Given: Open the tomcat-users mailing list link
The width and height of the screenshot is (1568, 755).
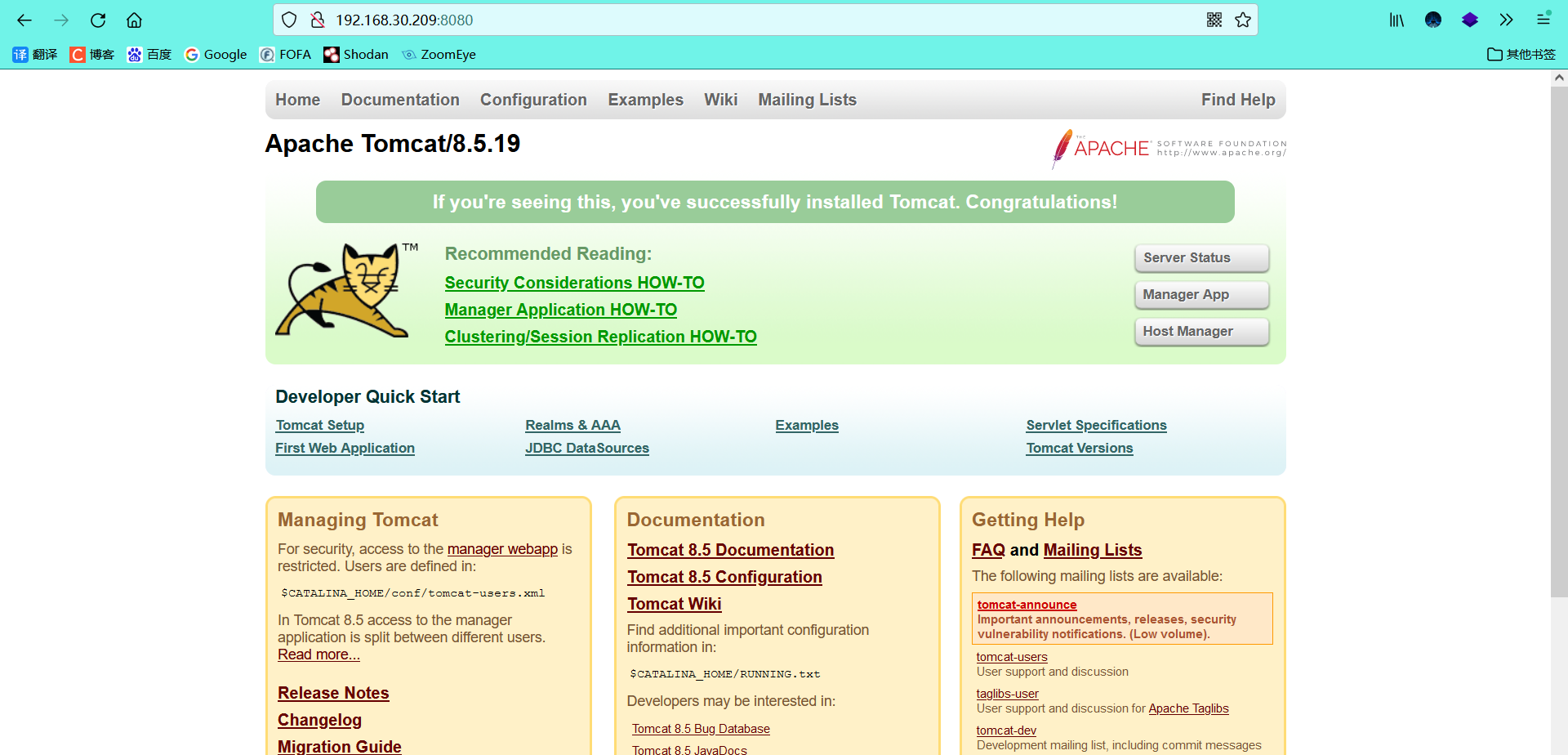Looking at the screenshot, I should [x=1012, y=657].
